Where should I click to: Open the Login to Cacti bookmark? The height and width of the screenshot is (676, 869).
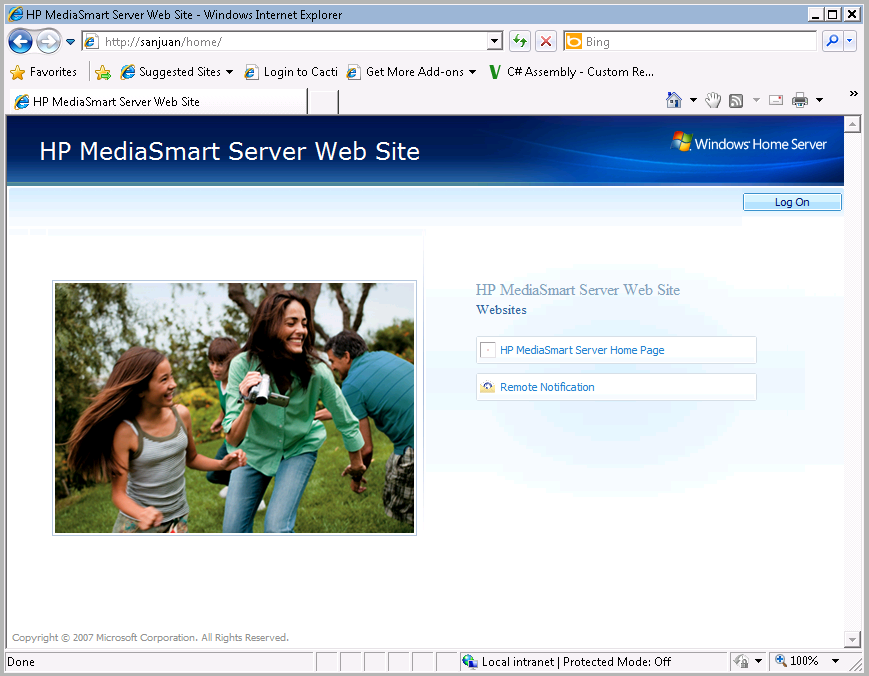[292, 72]
